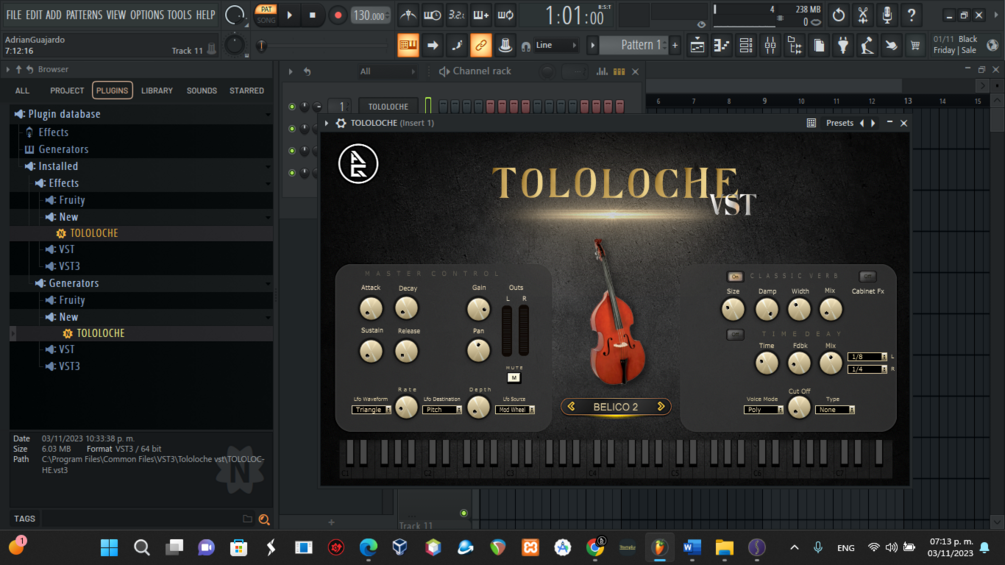Click the stop button
This screenshot has width=1005, height=565.
point(313,15)
